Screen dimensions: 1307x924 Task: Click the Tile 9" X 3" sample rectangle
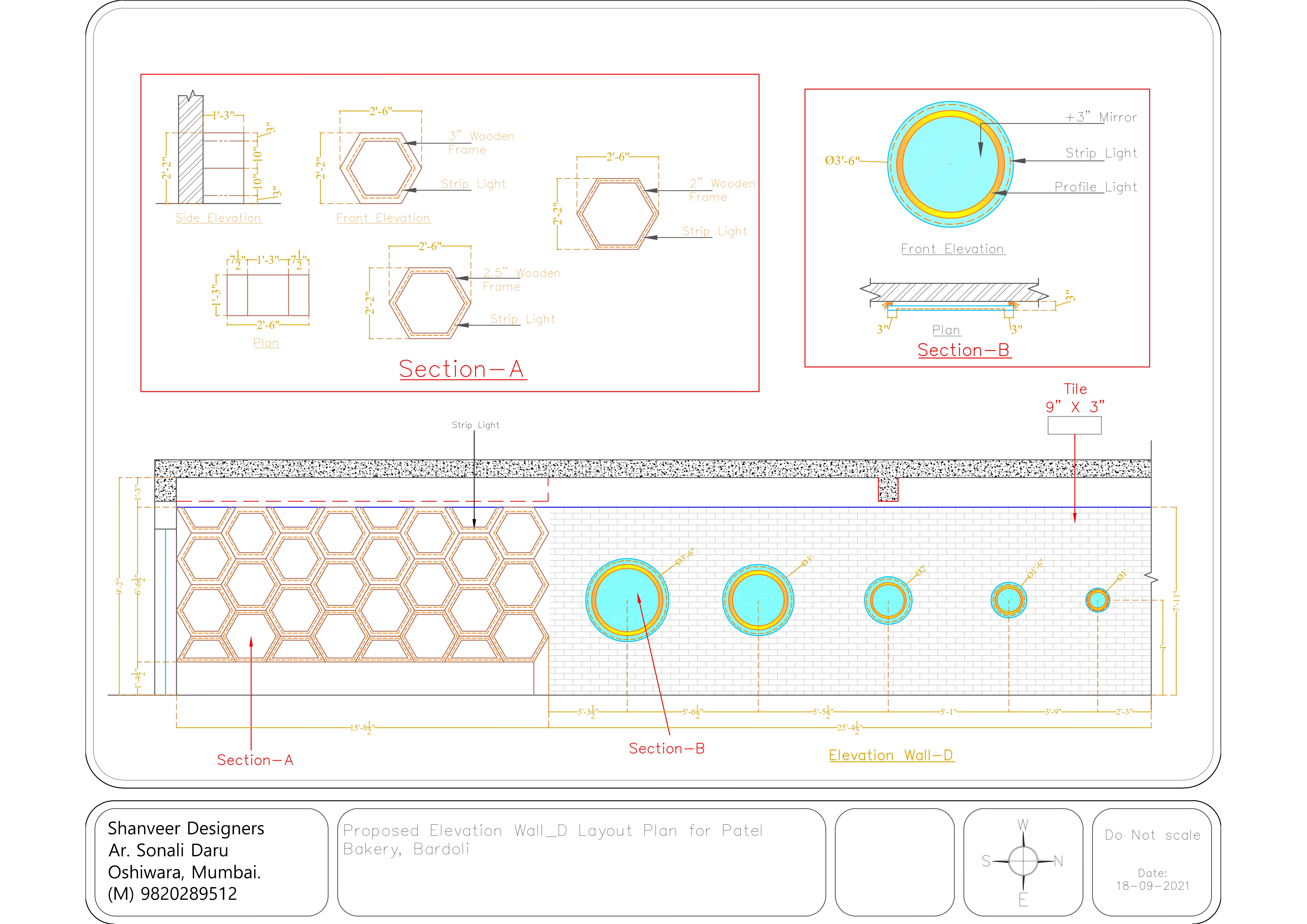point(1074,425)
